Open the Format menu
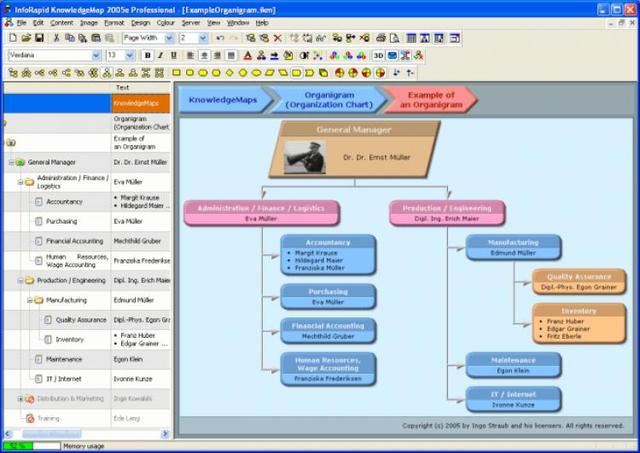Image resolution: width=640 pixels, height=453 pixels. (x=114, y=23)
